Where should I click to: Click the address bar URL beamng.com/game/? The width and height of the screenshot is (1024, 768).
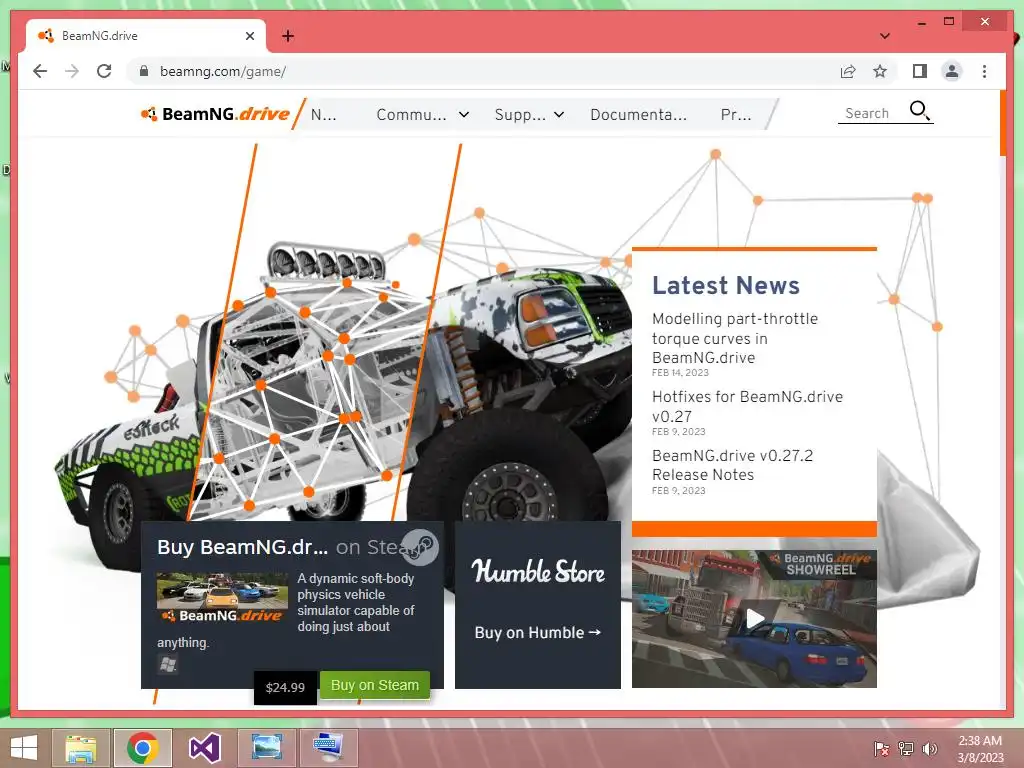click(x=223, y=71)
